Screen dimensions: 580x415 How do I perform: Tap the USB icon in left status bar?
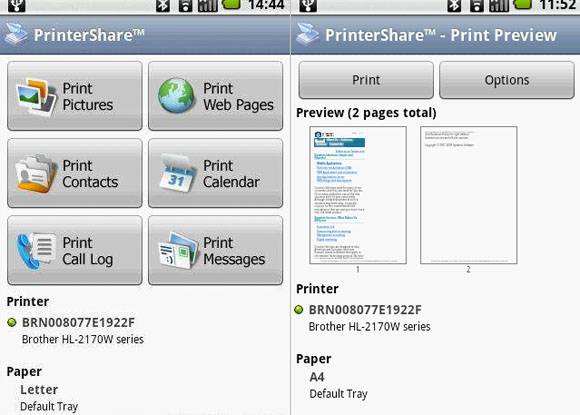click(x=17, y=5)
